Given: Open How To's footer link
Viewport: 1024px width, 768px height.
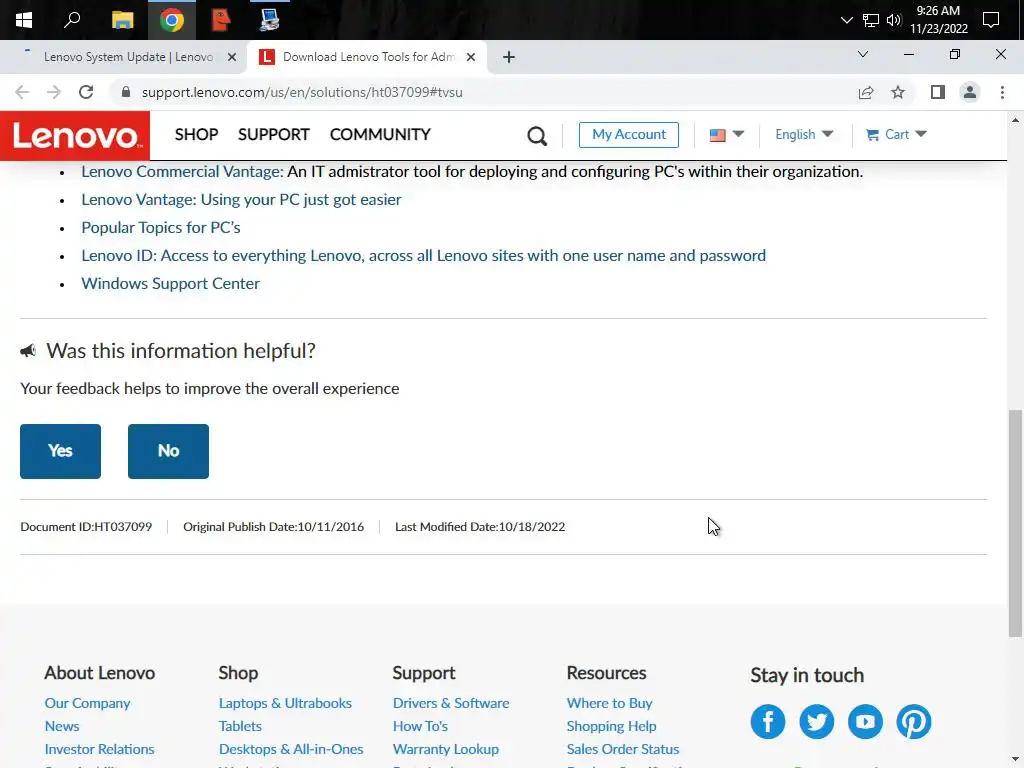Looking at the screenshot, I should [421, 726].
